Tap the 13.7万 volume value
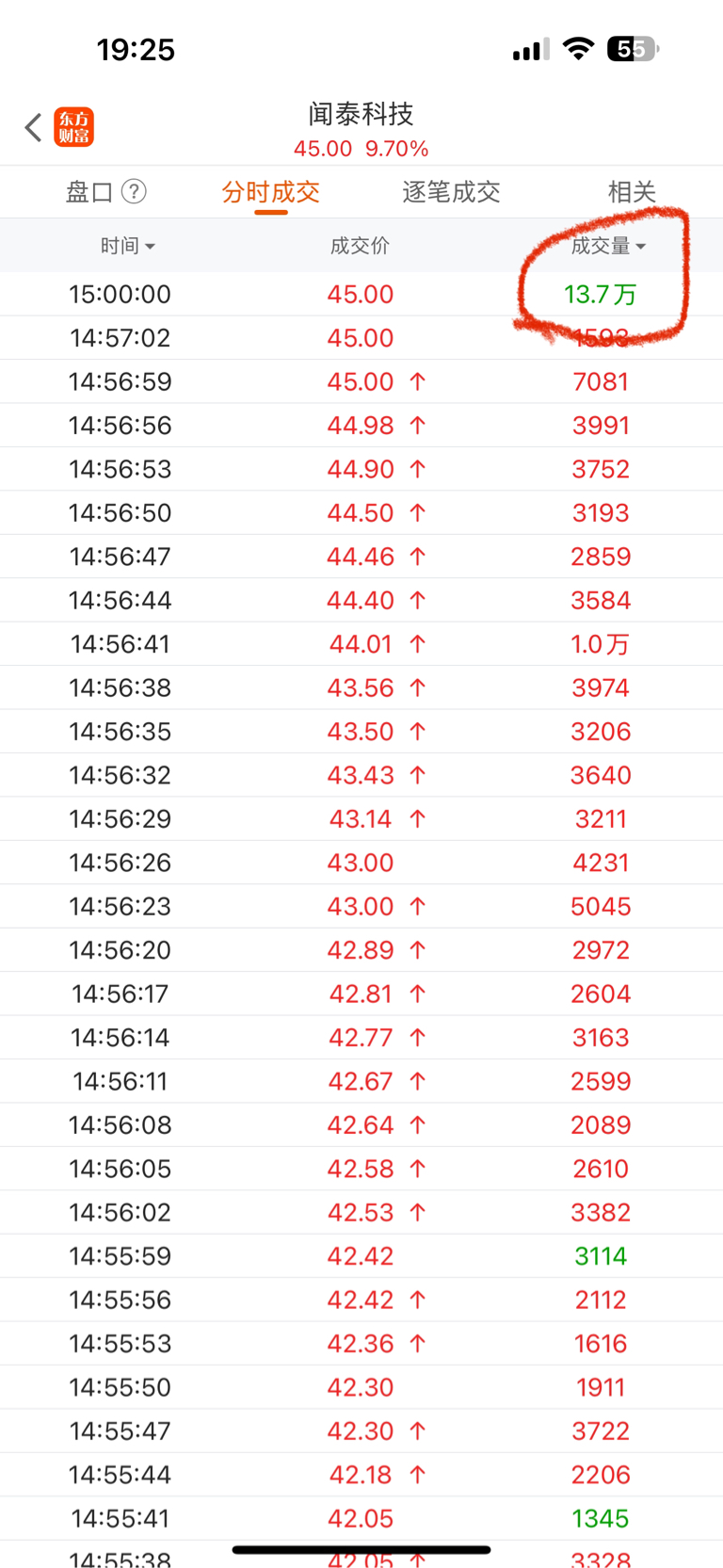This screenshot has height=1568, width=723. pyautogui.click(x=601, y=295)
